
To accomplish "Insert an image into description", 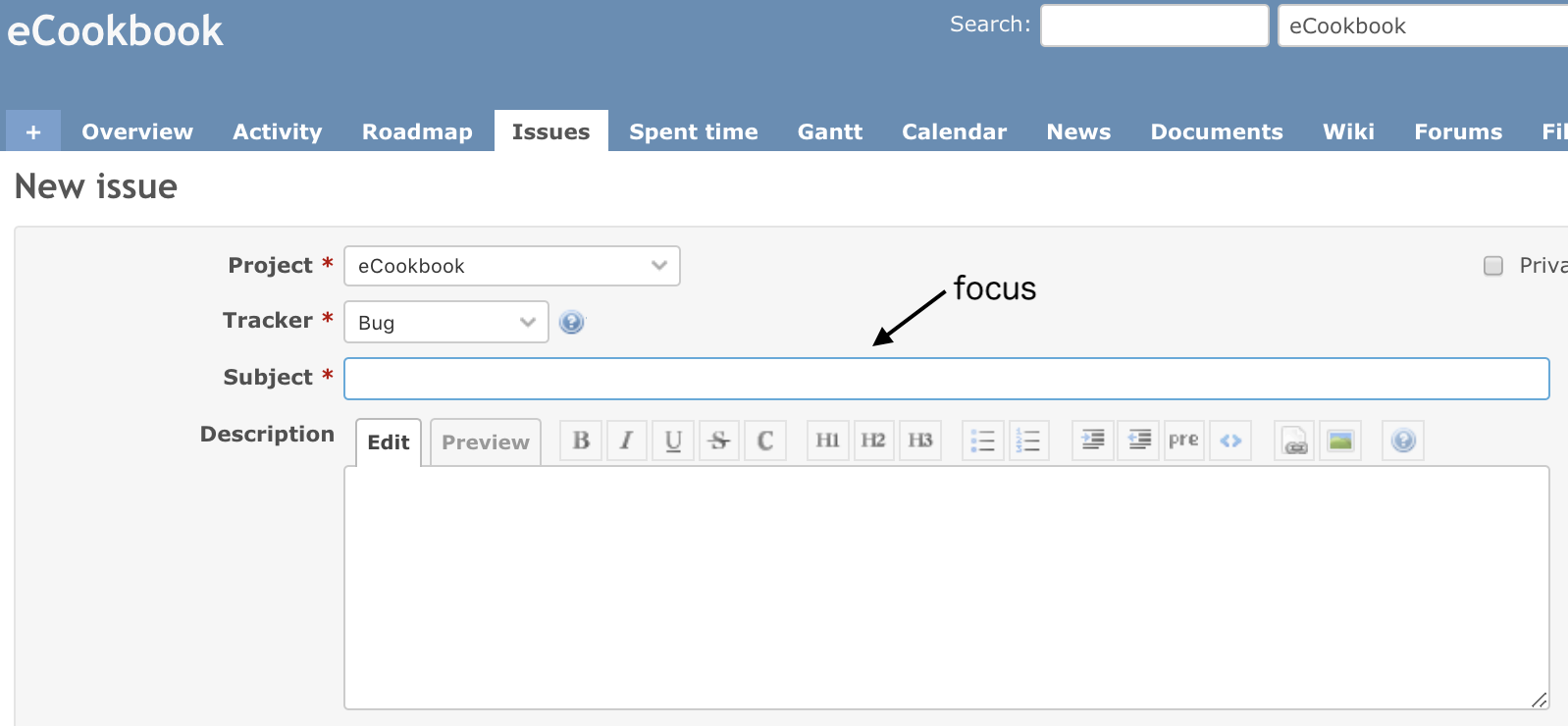I will pos(1340,441).
